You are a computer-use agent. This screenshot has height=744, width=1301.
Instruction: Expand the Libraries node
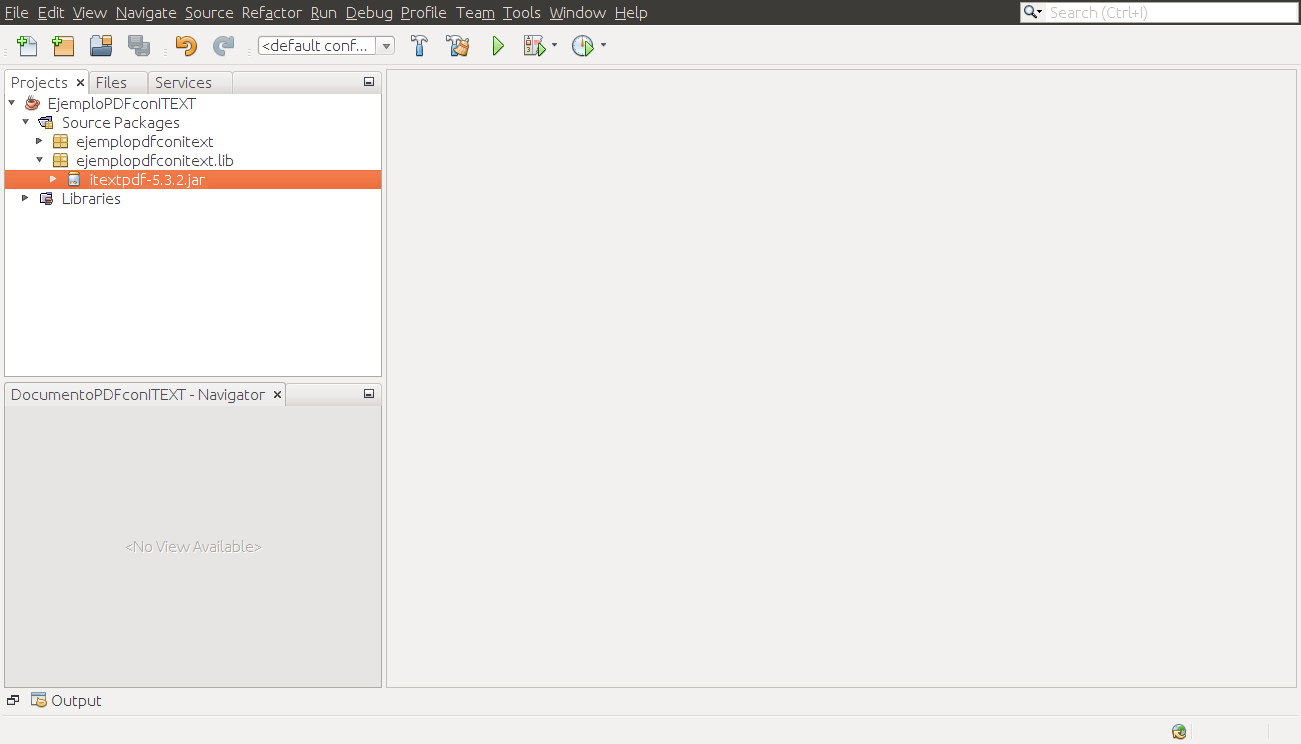click(x=24, y=197)
